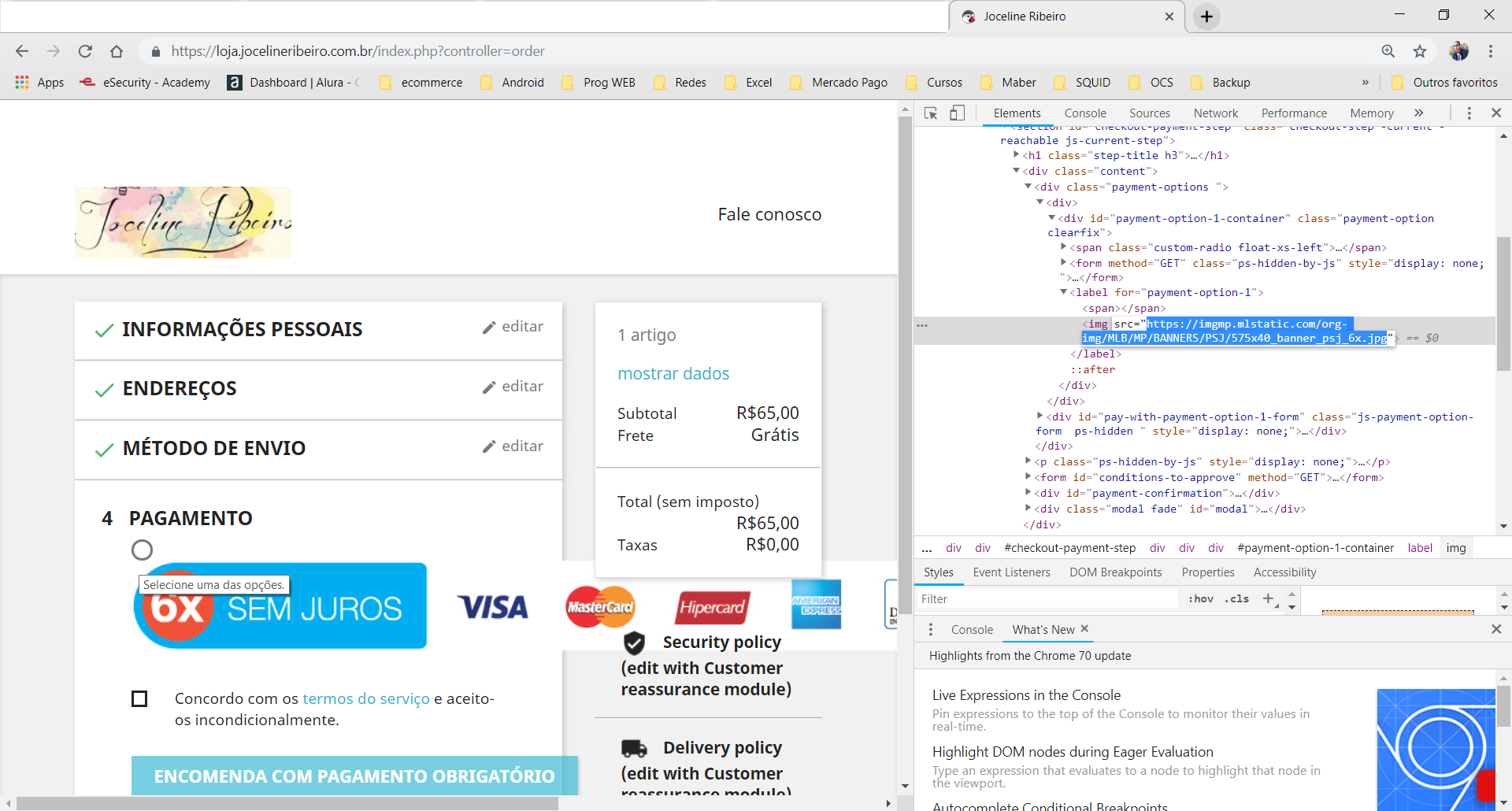Close the DevTools bottom drawer

1496,629
